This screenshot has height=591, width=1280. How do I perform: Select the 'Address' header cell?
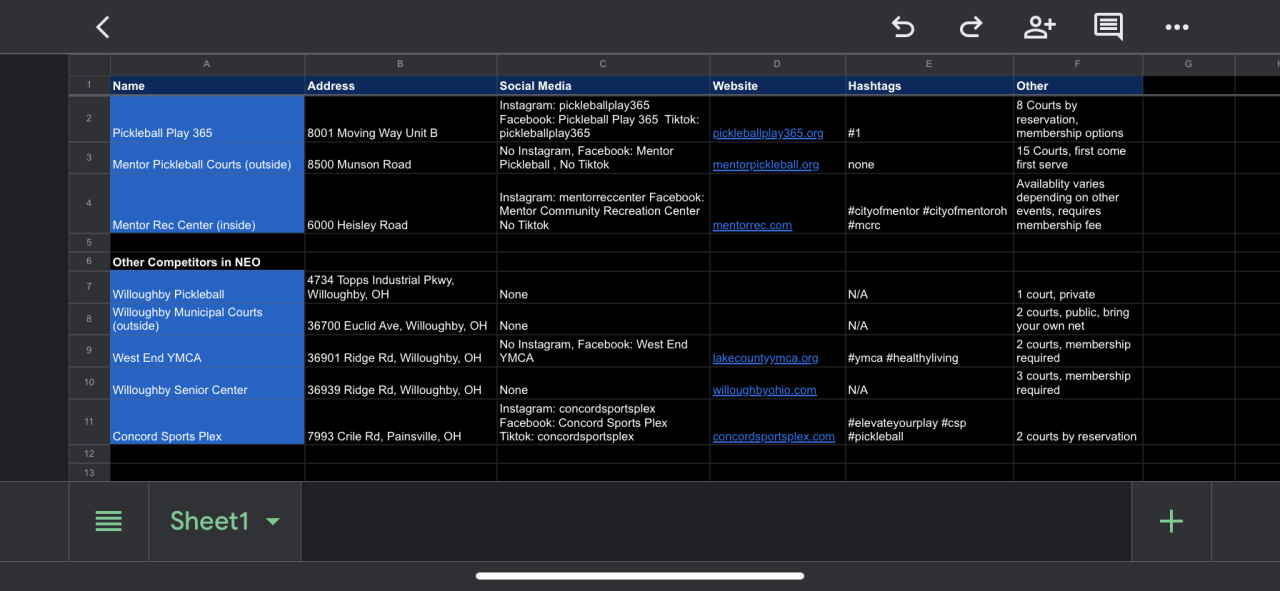coord(401,86)
